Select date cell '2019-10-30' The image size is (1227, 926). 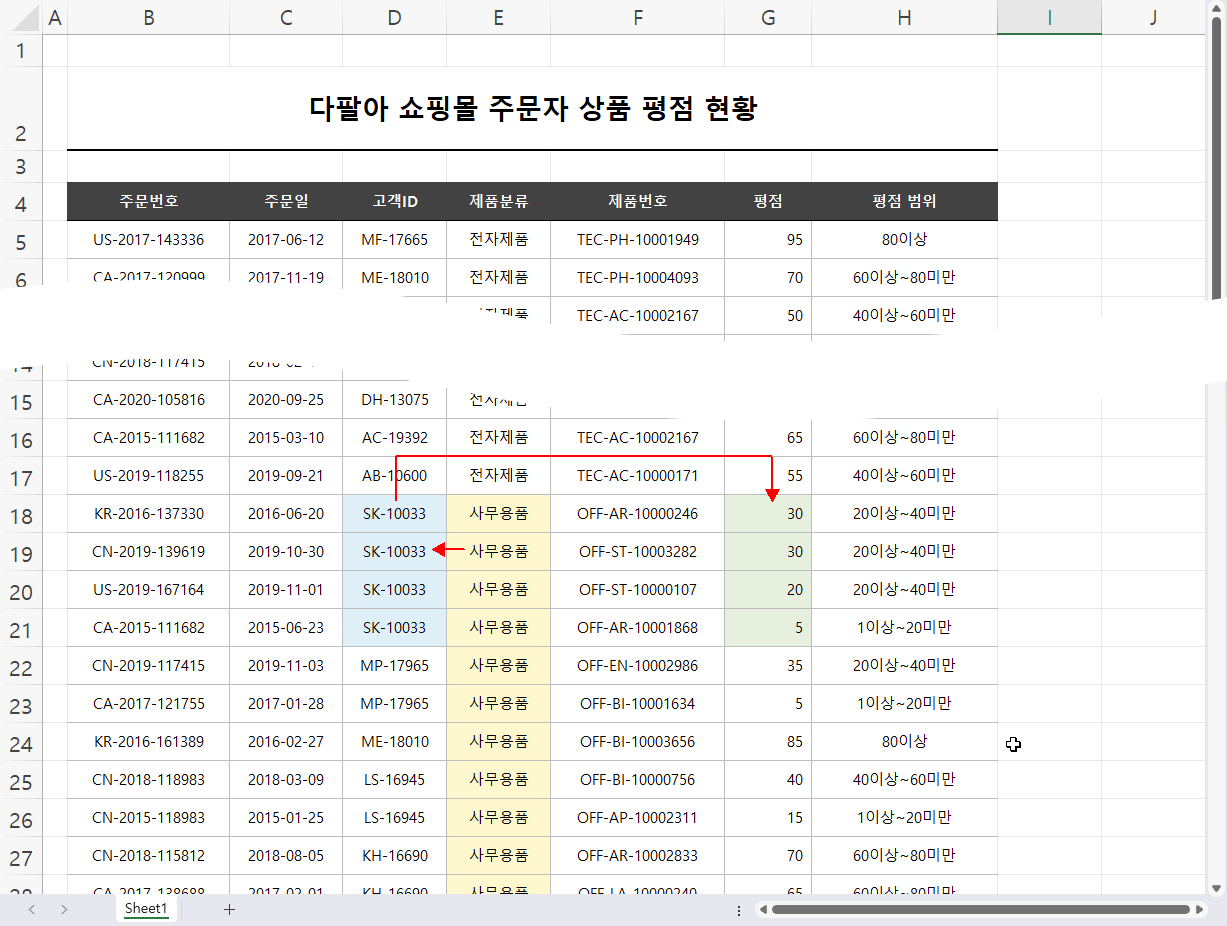pyautogui.click(x=286, y=552)
